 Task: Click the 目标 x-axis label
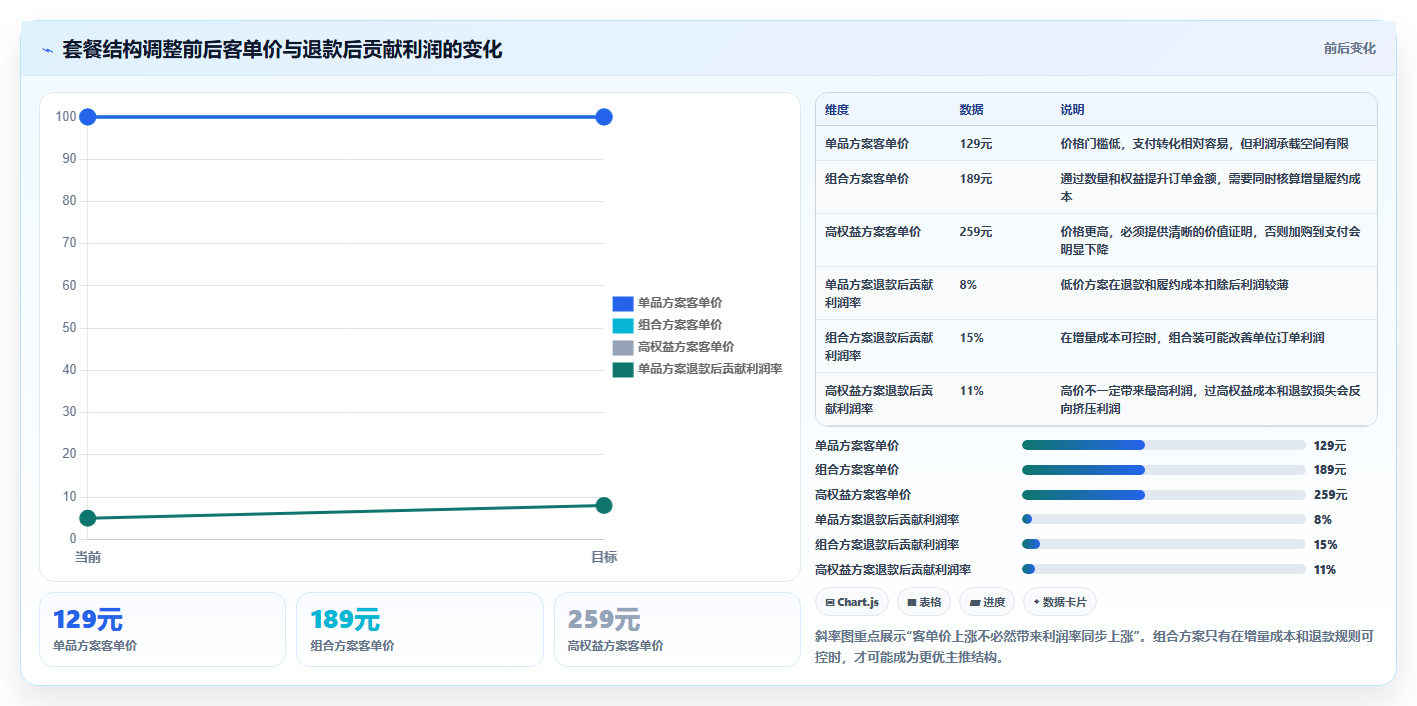coord(604,557)
